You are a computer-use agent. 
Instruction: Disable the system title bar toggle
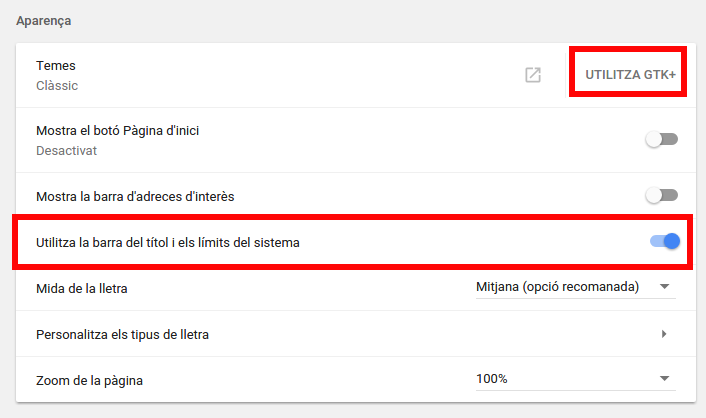click(664, 241)
